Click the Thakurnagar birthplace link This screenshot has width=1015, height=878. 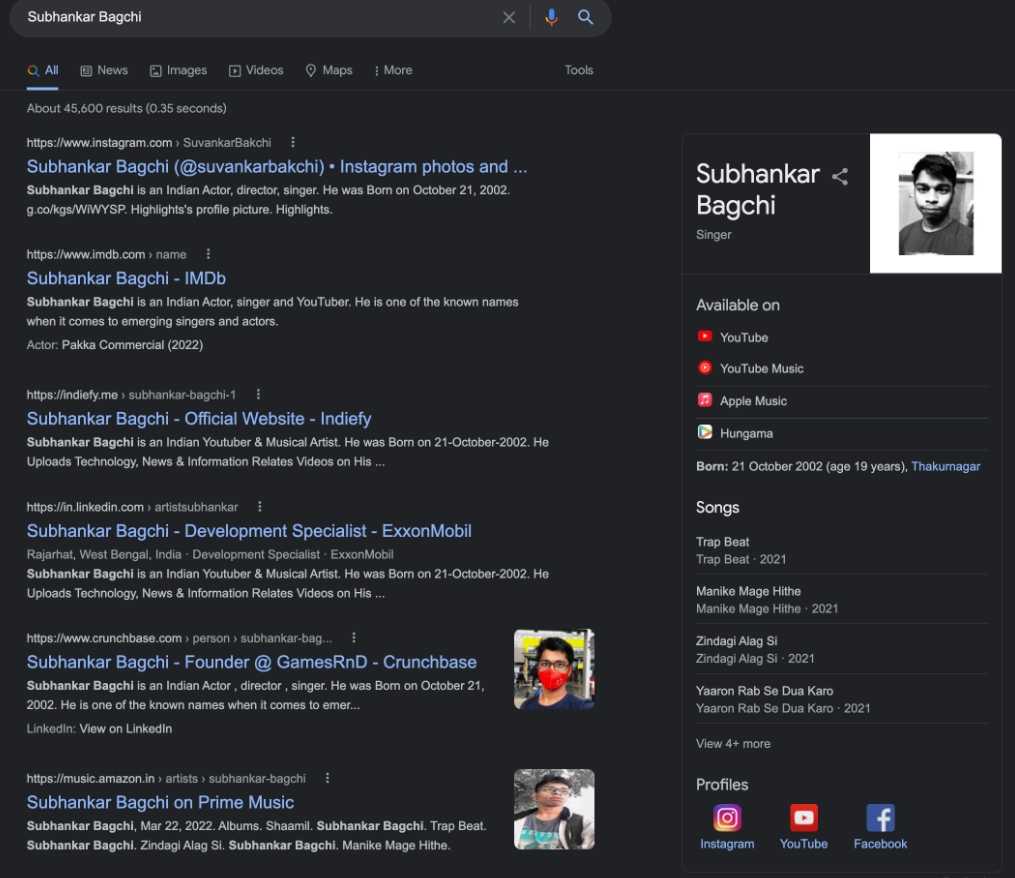click(x=945, y=466)
